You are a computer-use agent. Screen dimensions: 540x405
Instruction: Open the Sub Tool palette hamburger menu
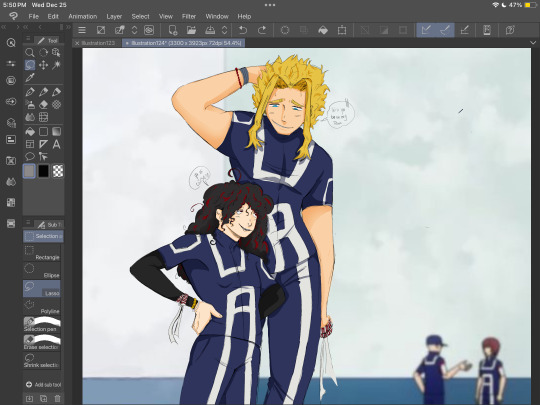[28, 223]
